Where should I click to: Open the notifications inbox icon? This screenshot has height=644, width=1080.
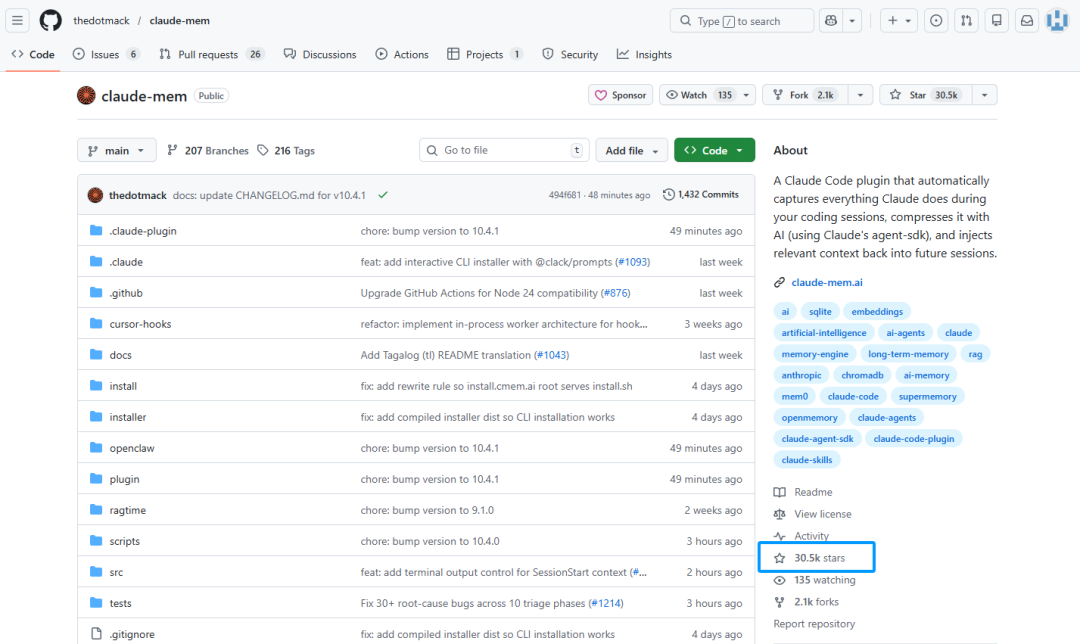click(x=1026, y=21)
